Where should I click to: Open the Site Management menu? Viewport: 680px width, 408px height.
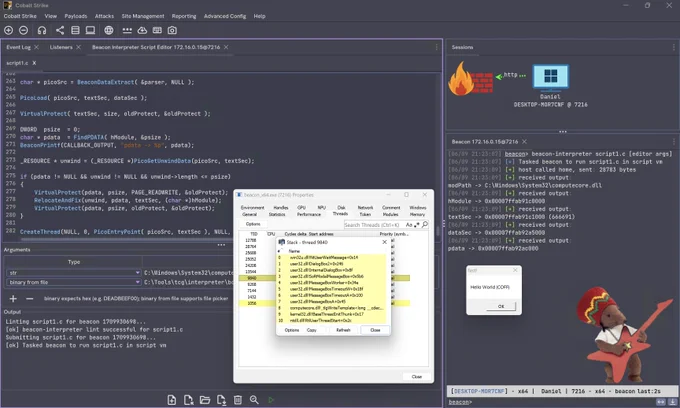(143, 16)
